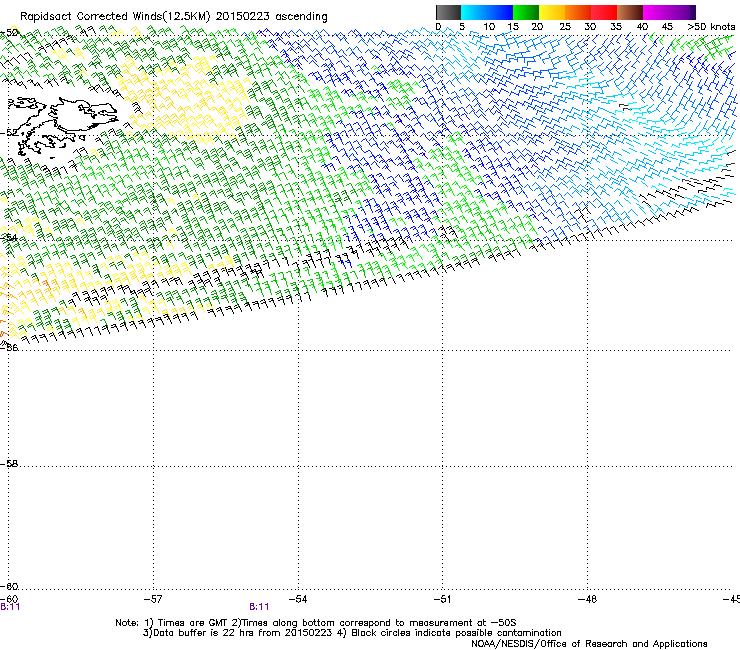
Task: Click the "40" legend scale label
Action: 642,27
